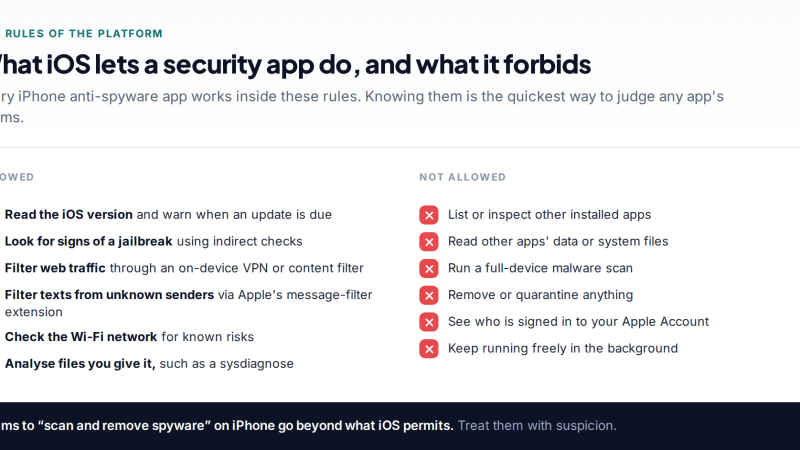Click red X icon beside Remove or quarantine anything
800x450 pixels.
[x=429, y=295]
